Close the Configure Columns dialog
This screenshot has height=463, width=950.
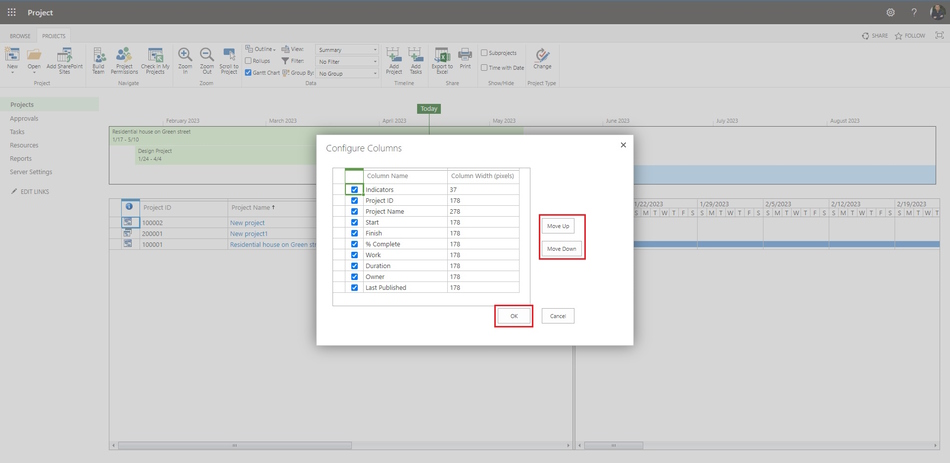(623, 145)
